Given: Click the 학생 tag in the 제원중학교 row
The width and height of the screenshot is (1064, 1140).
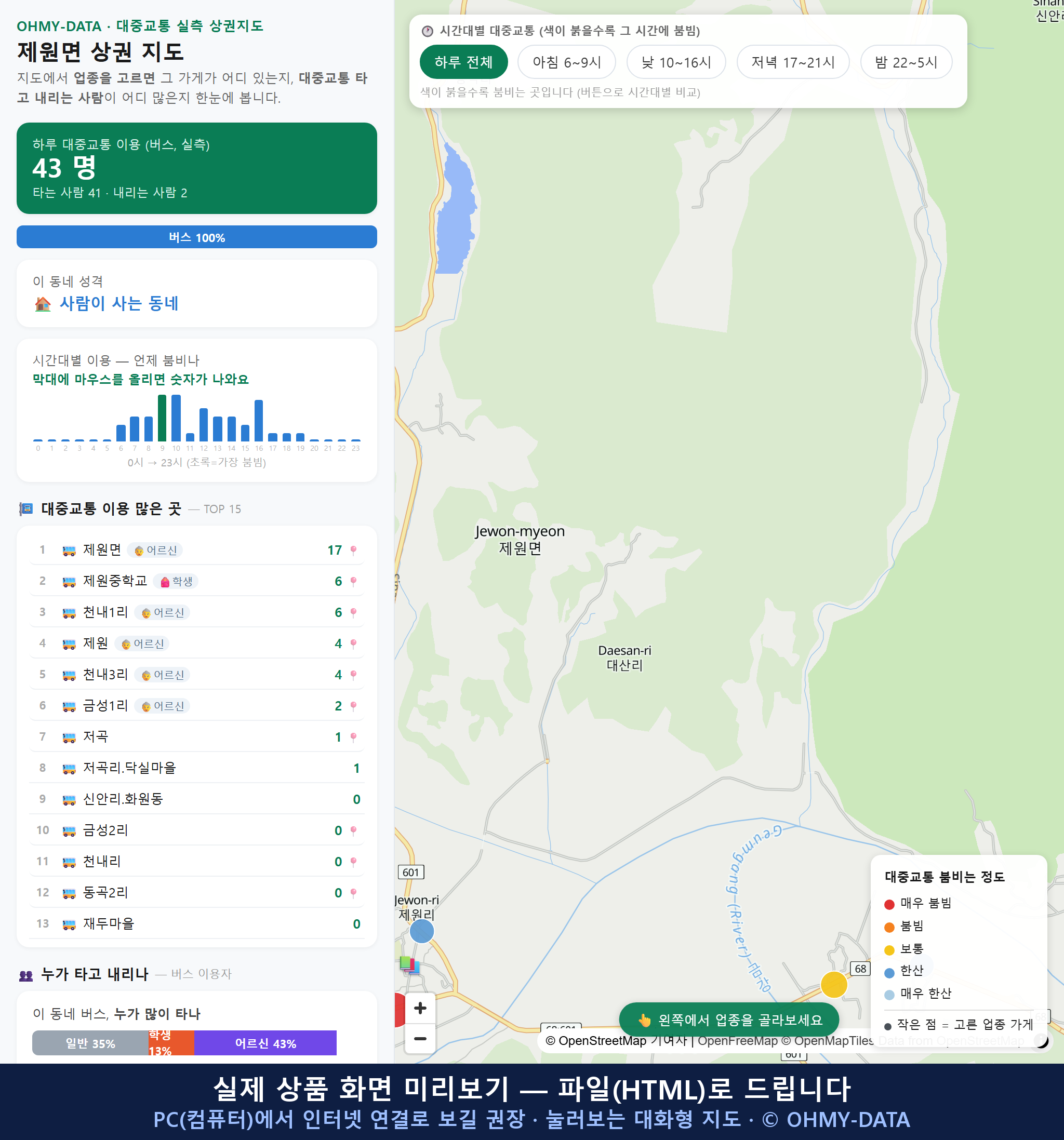Looking at the screenshot, I should click(x=176, y=582).
